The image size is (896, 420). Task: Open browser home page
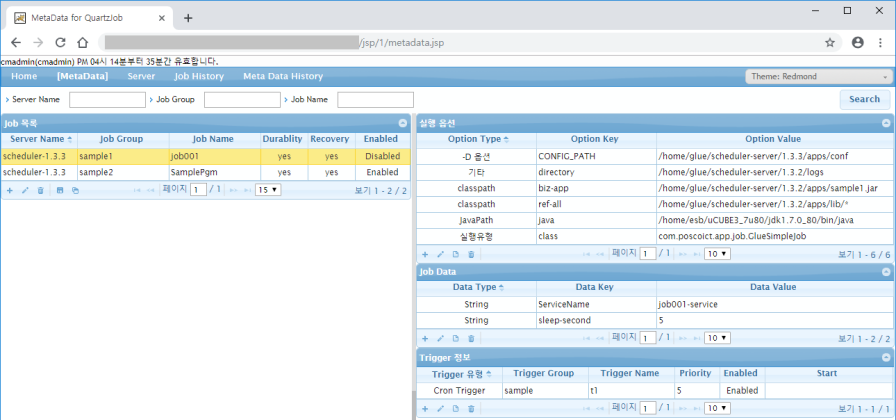click(83, 42)
